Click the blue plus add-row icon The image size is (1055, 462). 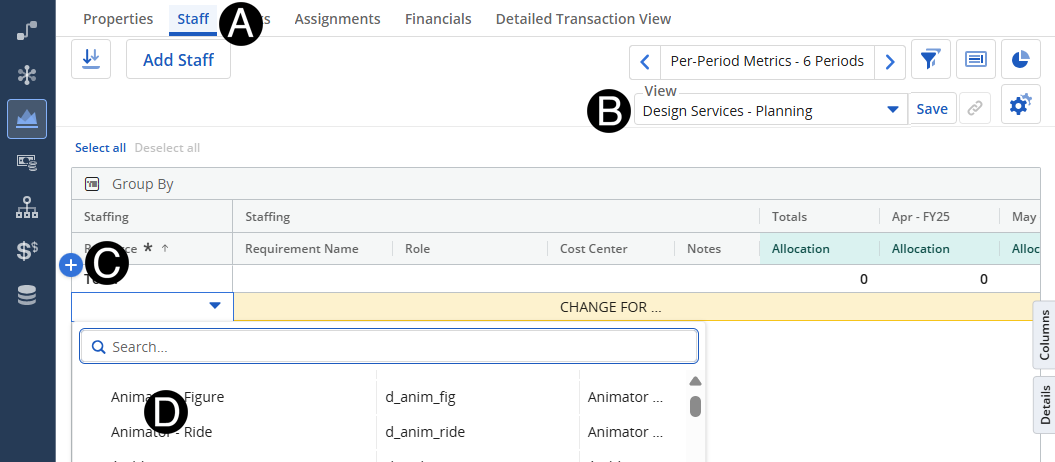(71, 265)
